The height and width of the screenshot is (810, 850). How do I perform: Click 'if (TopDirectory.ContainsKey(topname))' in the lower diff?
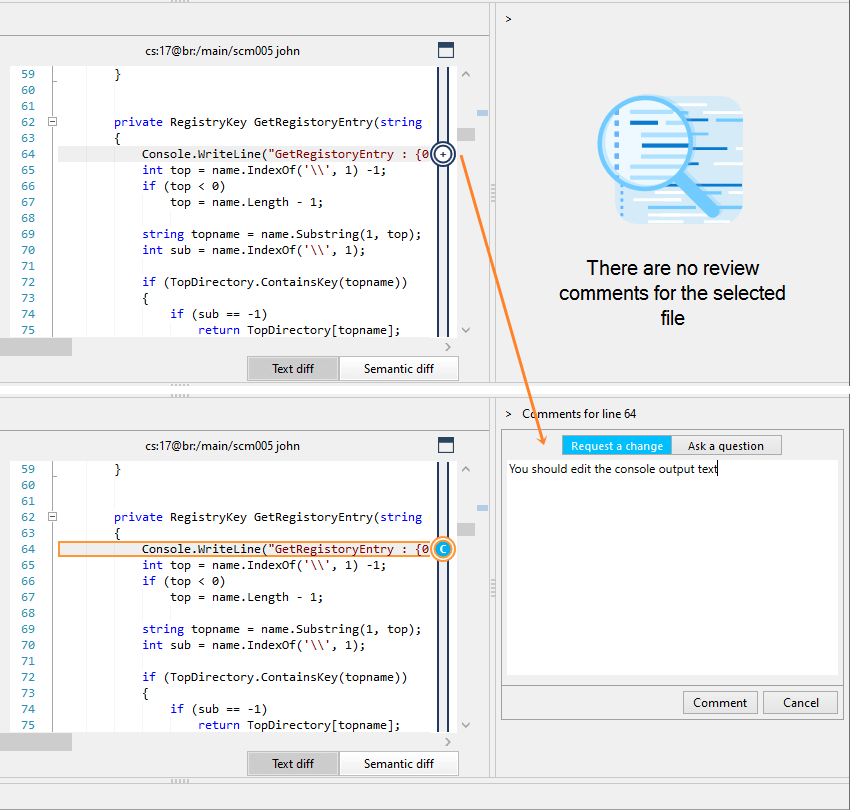coord(274,677)
